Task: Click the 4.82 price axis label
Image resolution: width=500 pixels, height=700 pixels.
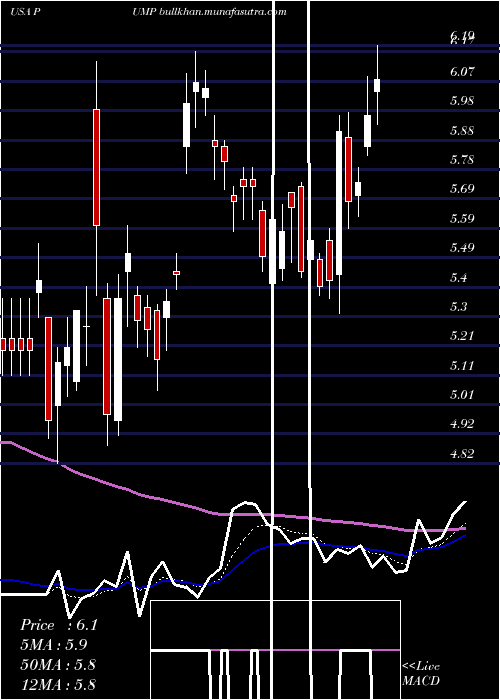Action: point(462,454)
